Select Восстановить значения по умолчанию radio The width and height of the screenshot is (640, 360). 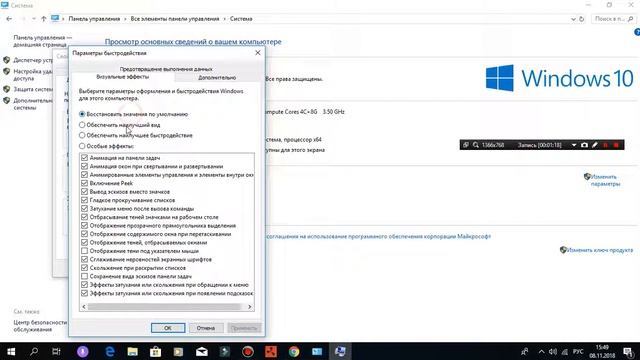point(82,114)
